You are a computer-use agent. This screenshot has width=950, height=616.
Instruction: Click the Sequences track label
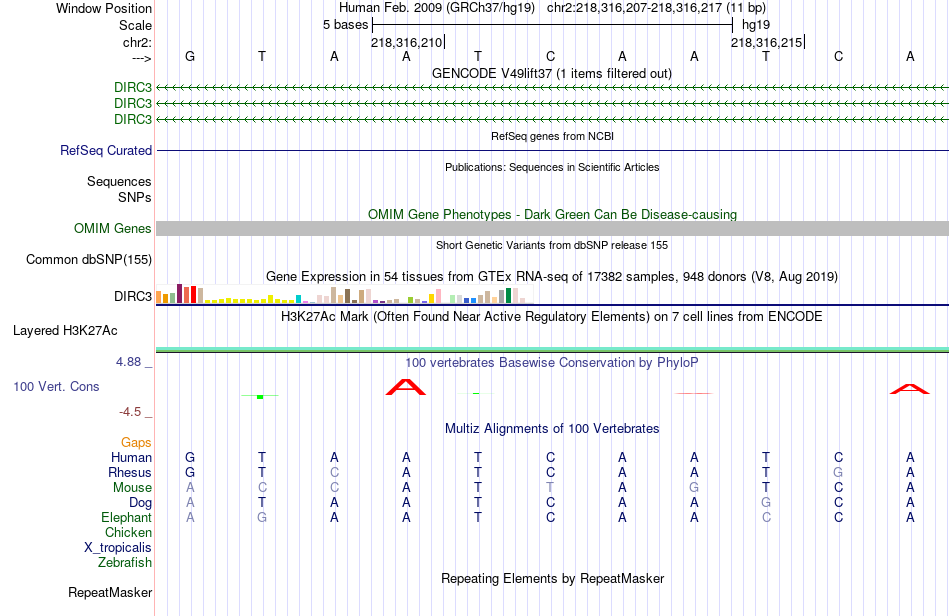[x=119, y=181]
